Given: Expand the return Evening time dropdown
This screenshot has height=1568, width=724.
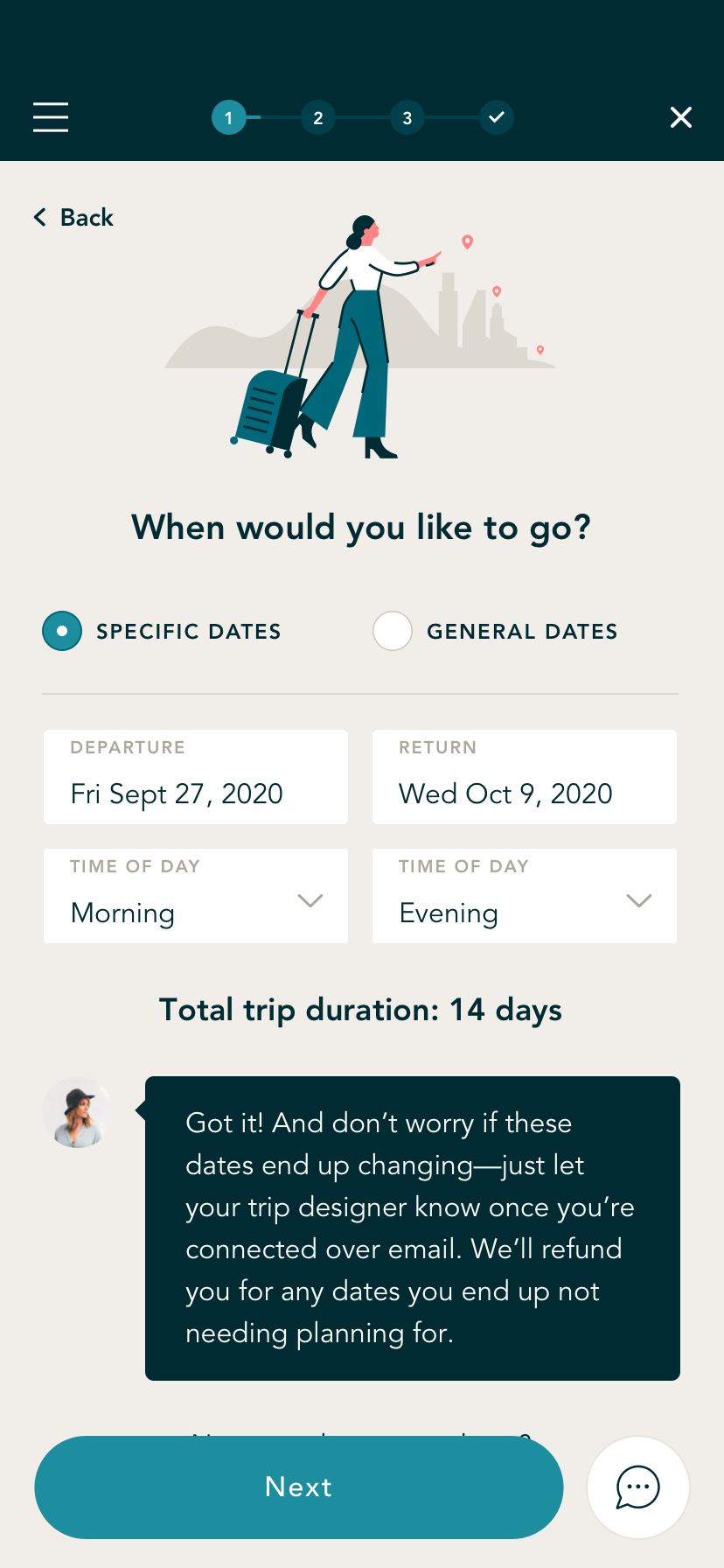Looking at the screenshot, I should tap(639, 900).
